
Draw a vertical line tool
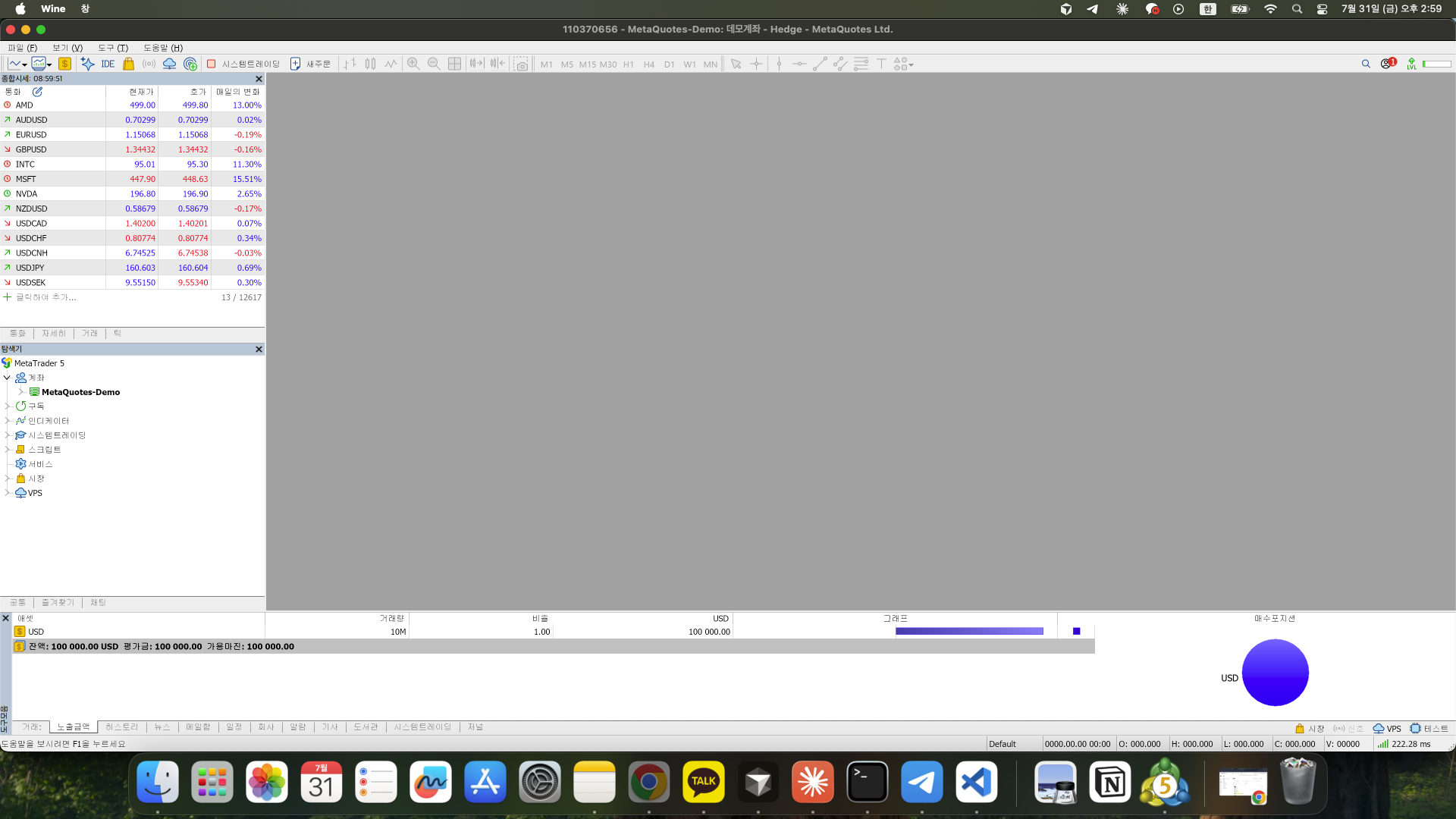tap(779, 64)
